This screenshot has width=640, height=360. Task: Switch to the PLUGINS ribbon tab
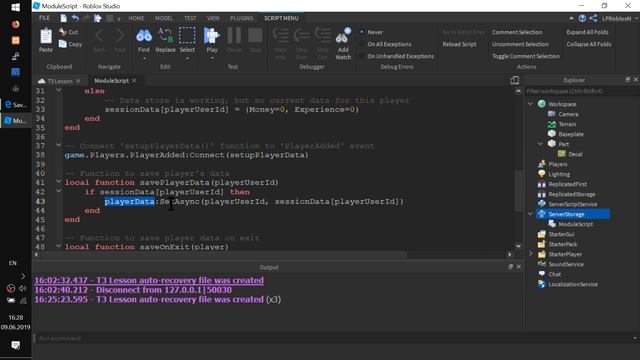click(241, 18)
